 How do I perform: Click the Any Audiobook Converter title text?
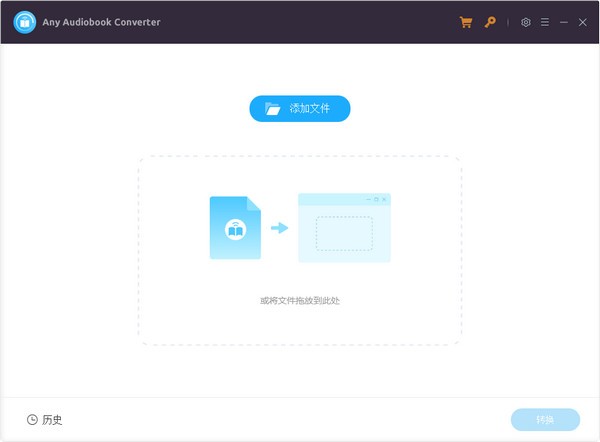click(103, 22)
